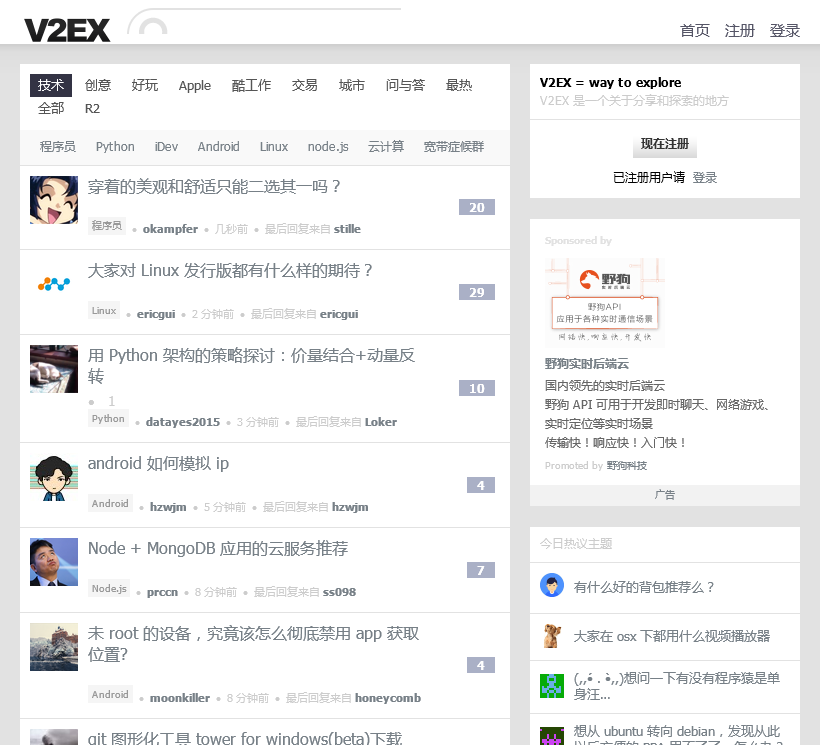Switch to the 交易 tab
The height and width of the screenshot is (745, 820).
(x=304, y=85)
